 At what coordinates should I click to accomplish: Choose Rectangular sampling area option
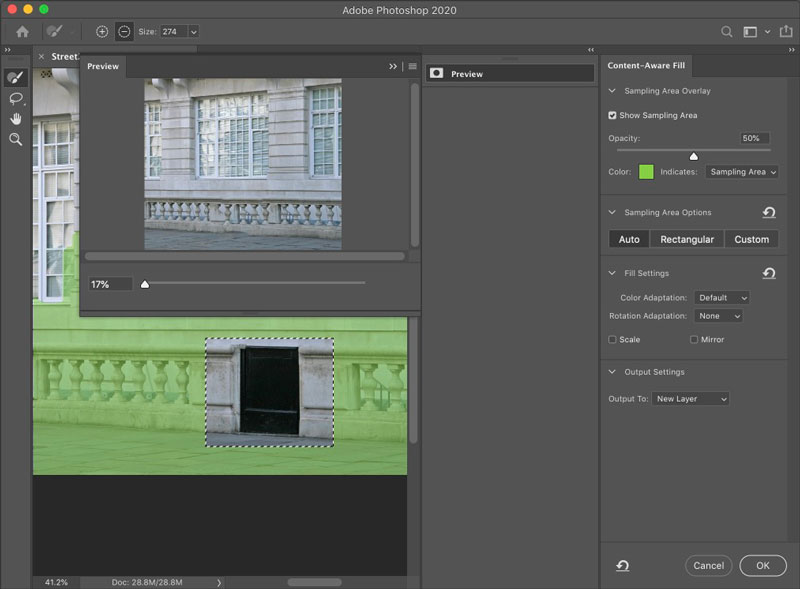[686, 239]
